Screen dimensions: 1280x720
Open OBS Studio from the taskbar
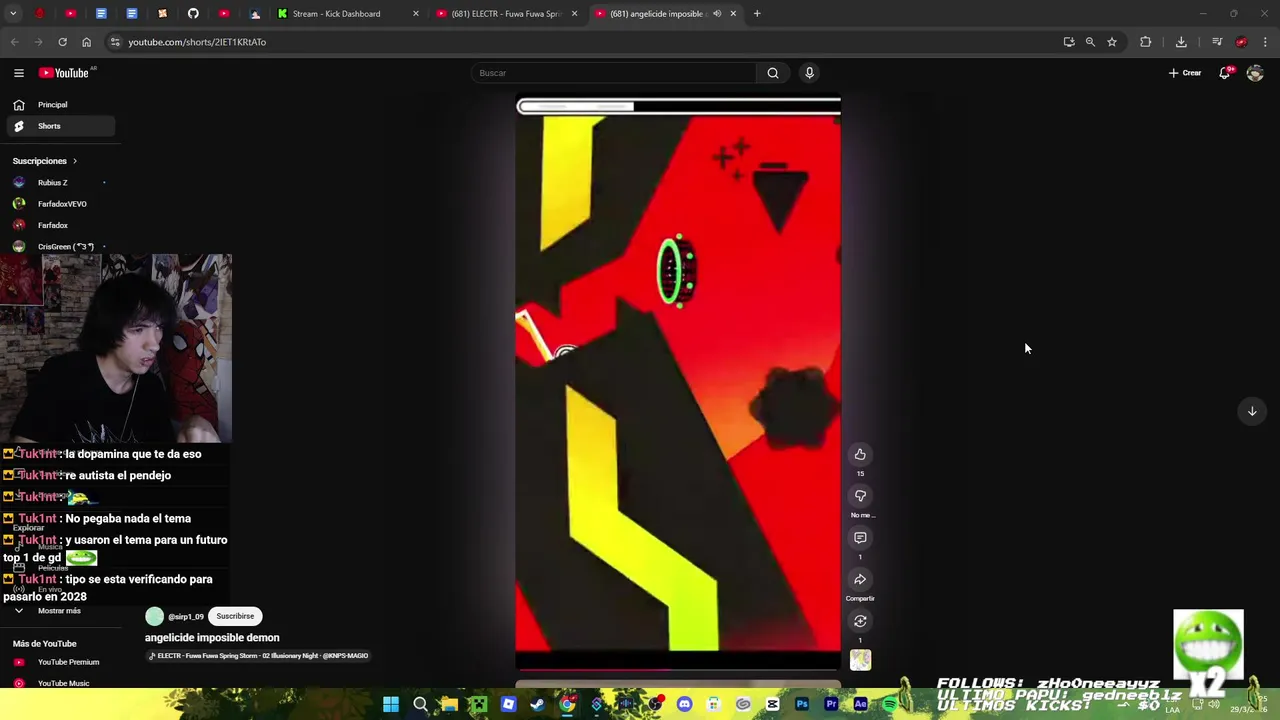655,704
